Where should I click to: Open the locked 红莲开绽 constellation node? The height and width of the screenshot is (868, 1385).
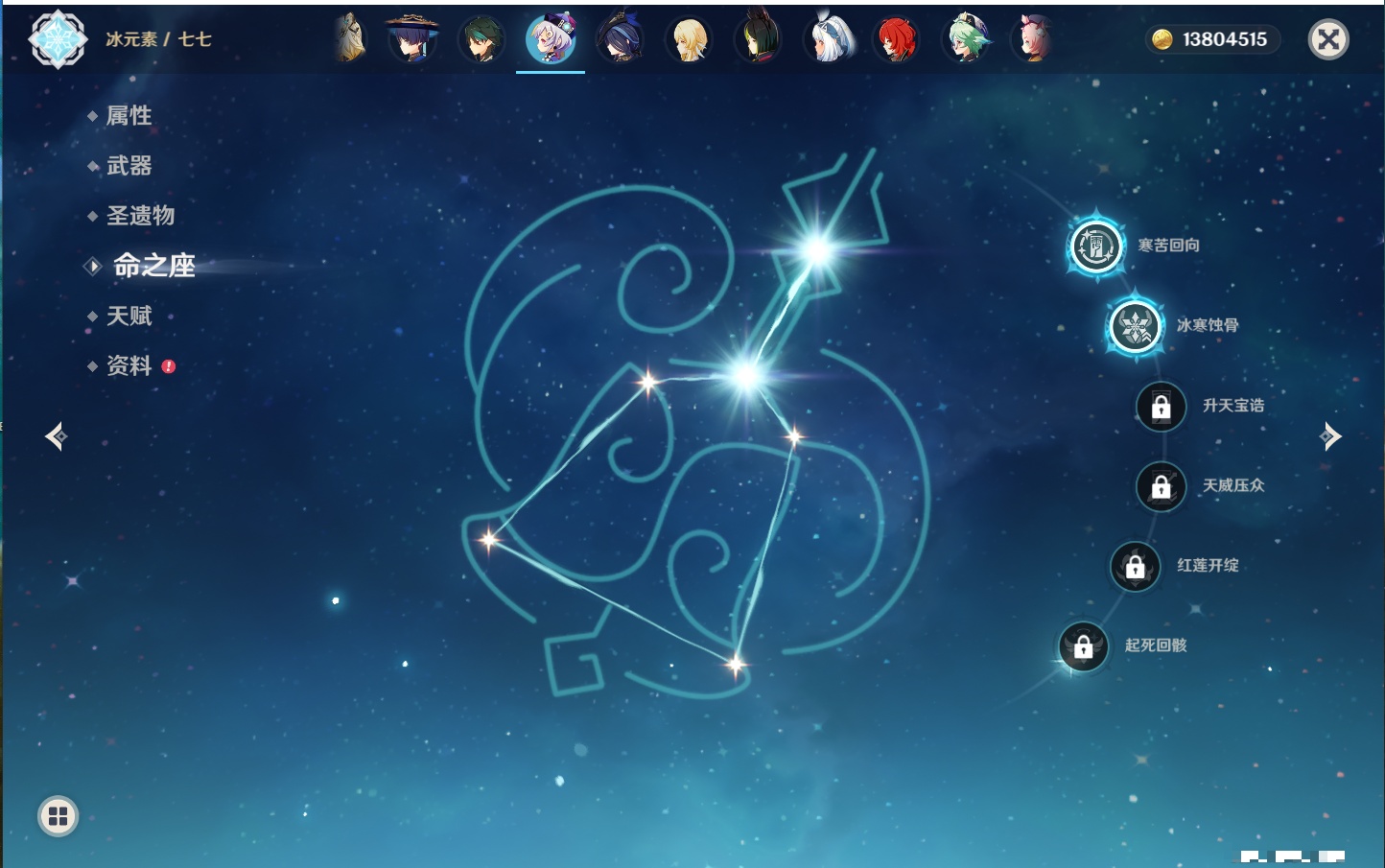point(1135,567)
